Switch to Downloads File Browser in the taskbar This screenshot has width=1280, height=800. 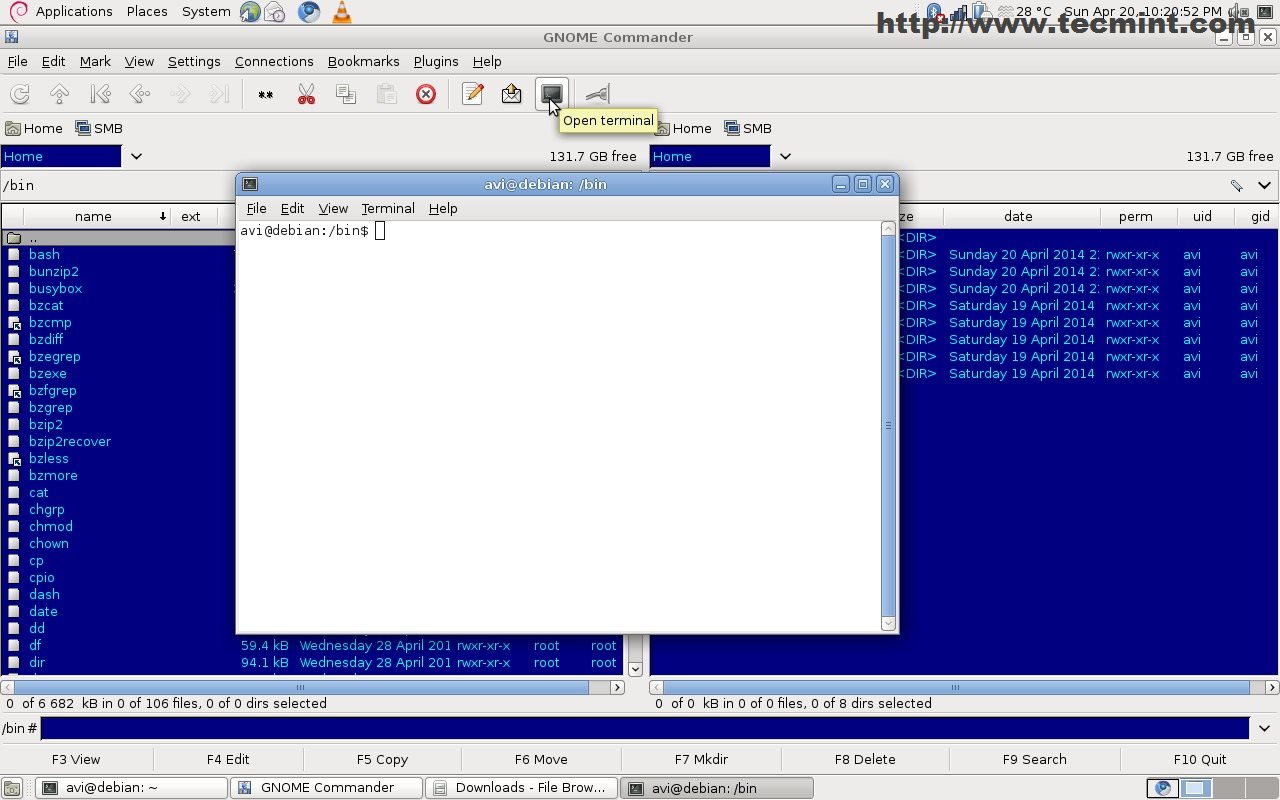click(520, 788)
